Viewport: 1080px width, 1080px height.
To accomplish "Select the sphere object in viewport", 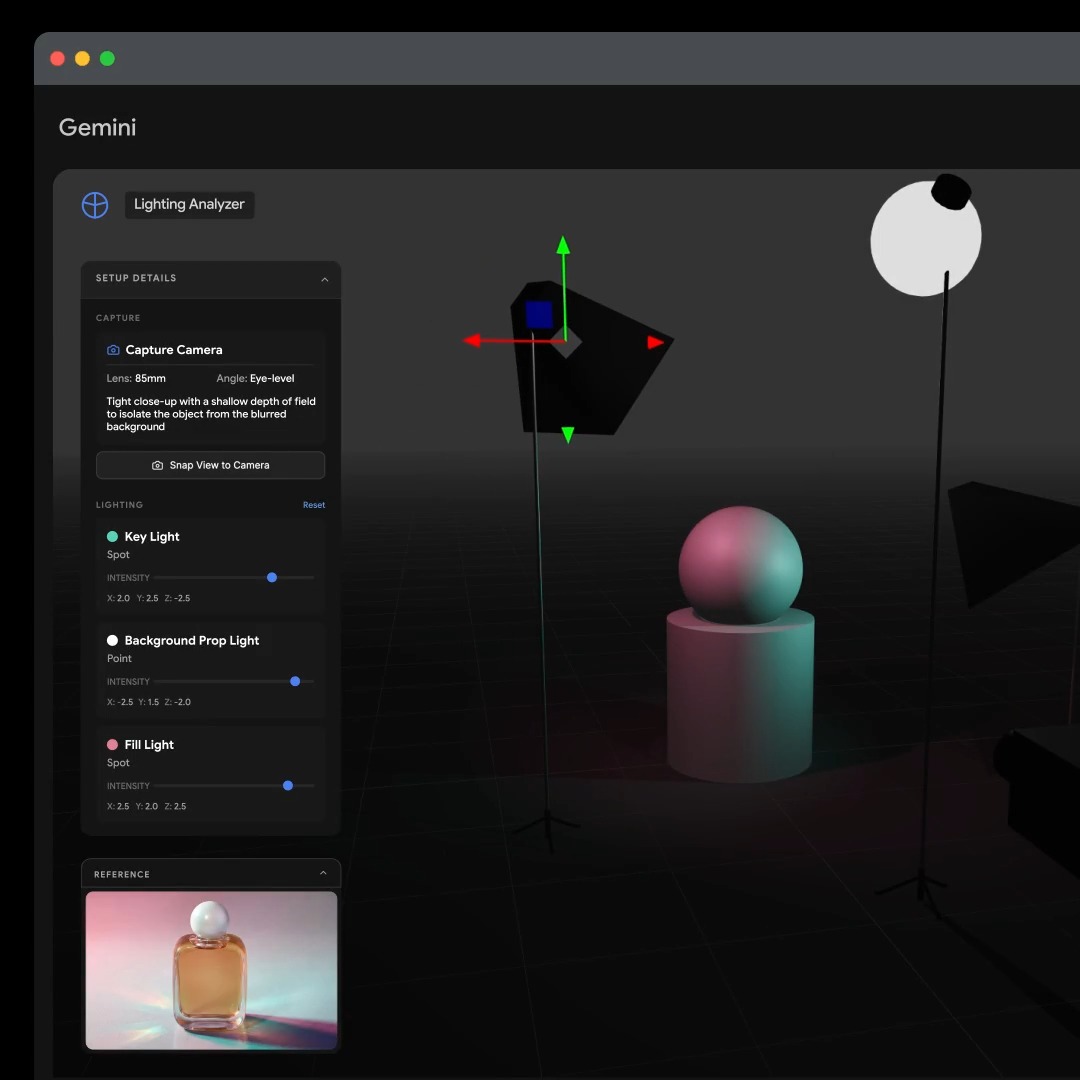I will tap(740, 563).
